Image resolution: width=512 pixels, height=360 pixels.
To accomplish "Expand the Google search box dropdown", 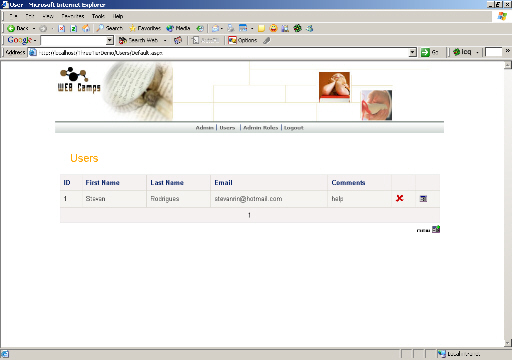I will [109, 40].
